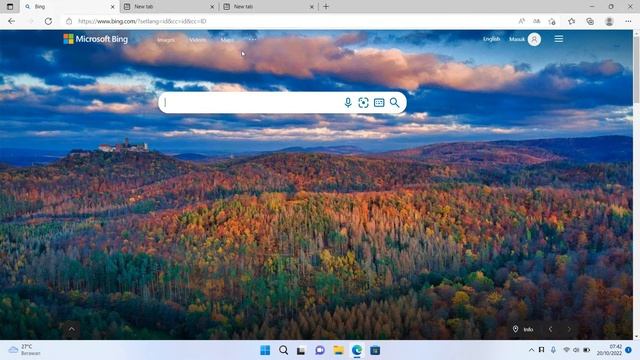This screenshot has height=360, width=640.
Task: Open a new browser tab with plus
Action: [326, 7]
